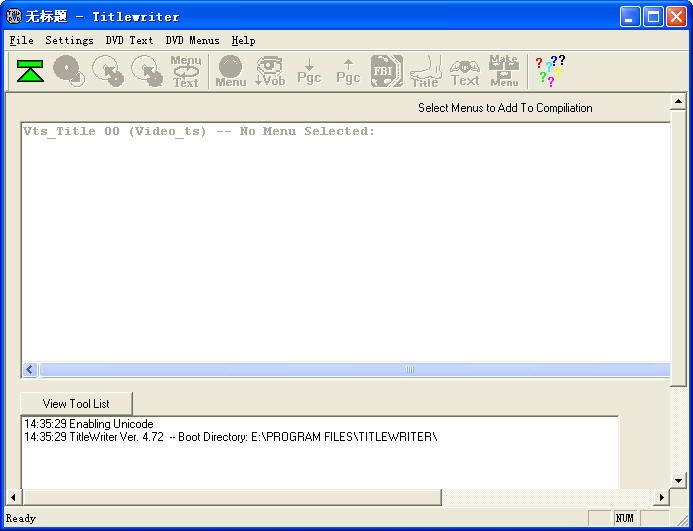Click the Pgc down-arrow toolbar icon
The height and width of the screenshot is (531, 693).
click(x=309, y=71)
